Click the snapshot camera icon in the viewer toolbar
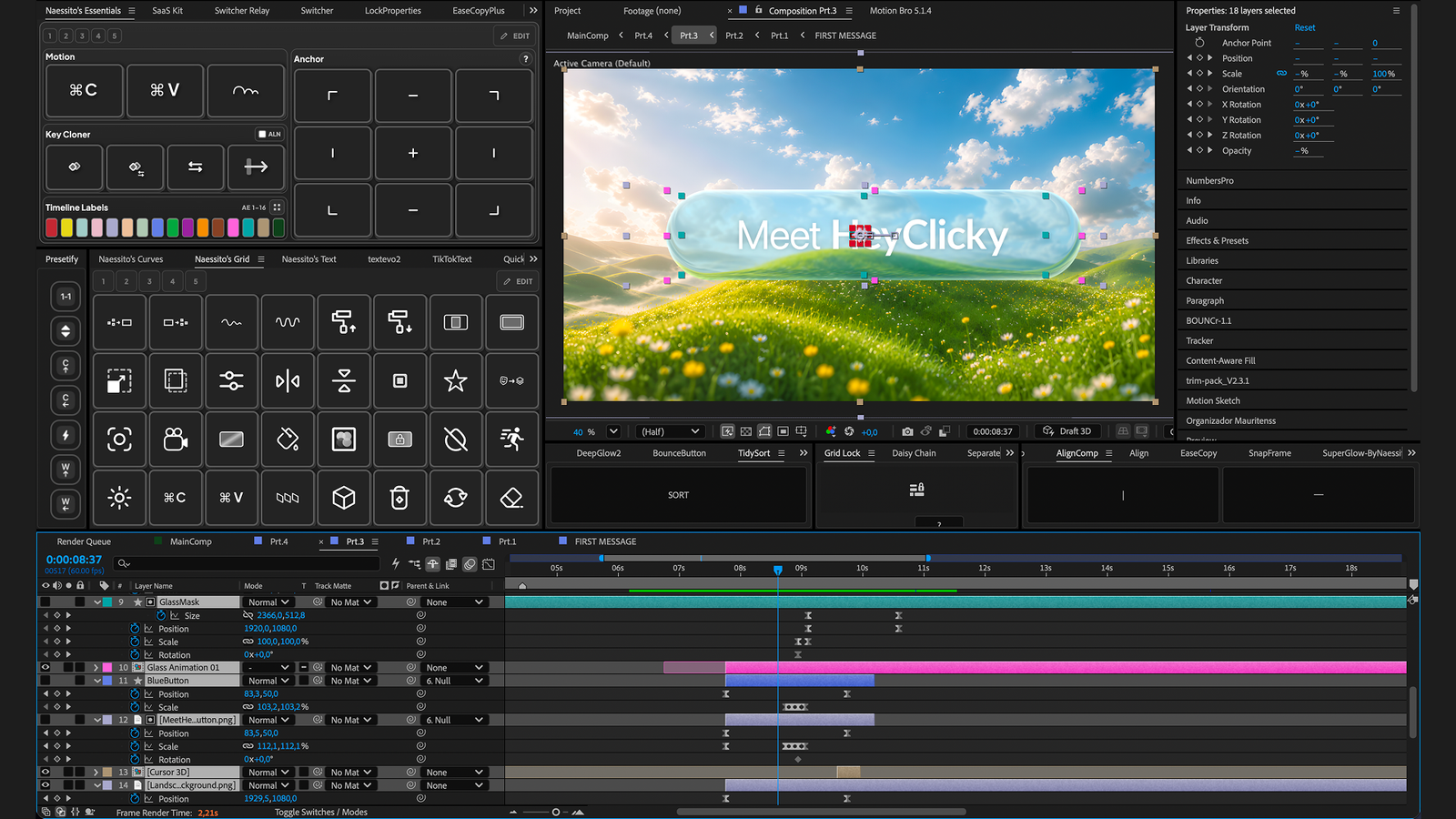 point(907,431)
